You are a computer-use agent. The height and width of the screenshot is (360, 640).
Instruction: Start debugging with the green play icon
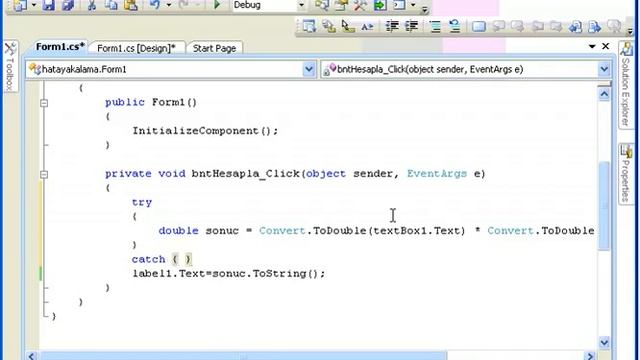click(217, 5)
